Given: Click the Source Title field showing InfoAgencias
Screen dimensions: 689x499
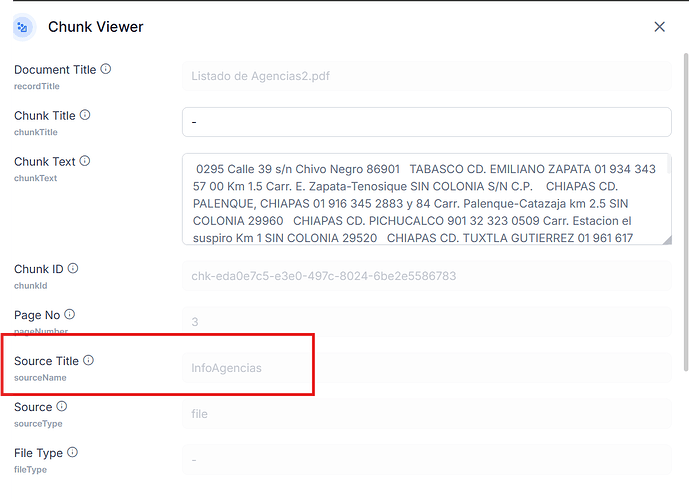Looking at the screenshot, I should (426, 368).
